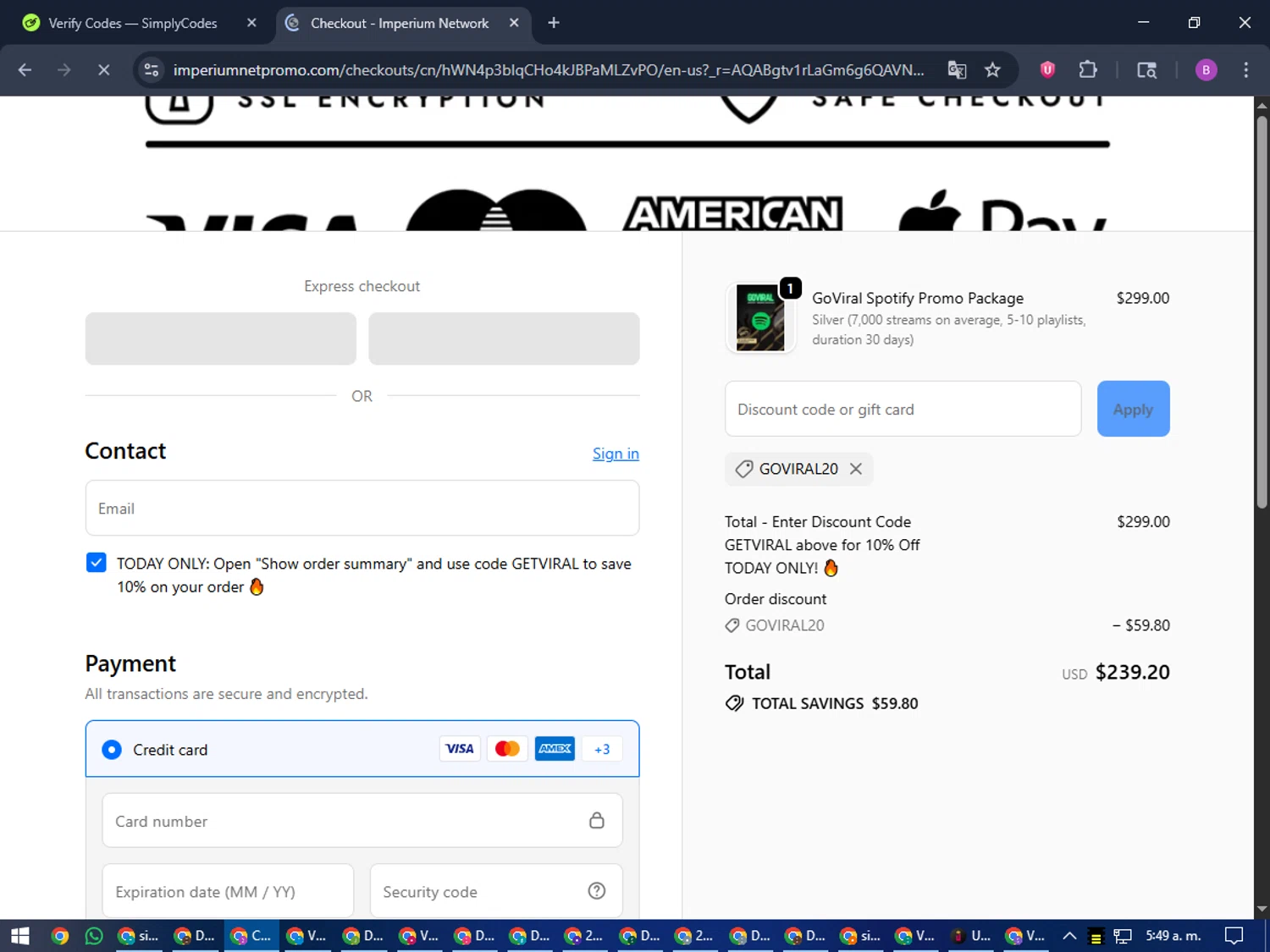
Task: Uncheck the TODAY ONLY GETVIRAL offer checkbox
Action: click(x=97, y=563)
